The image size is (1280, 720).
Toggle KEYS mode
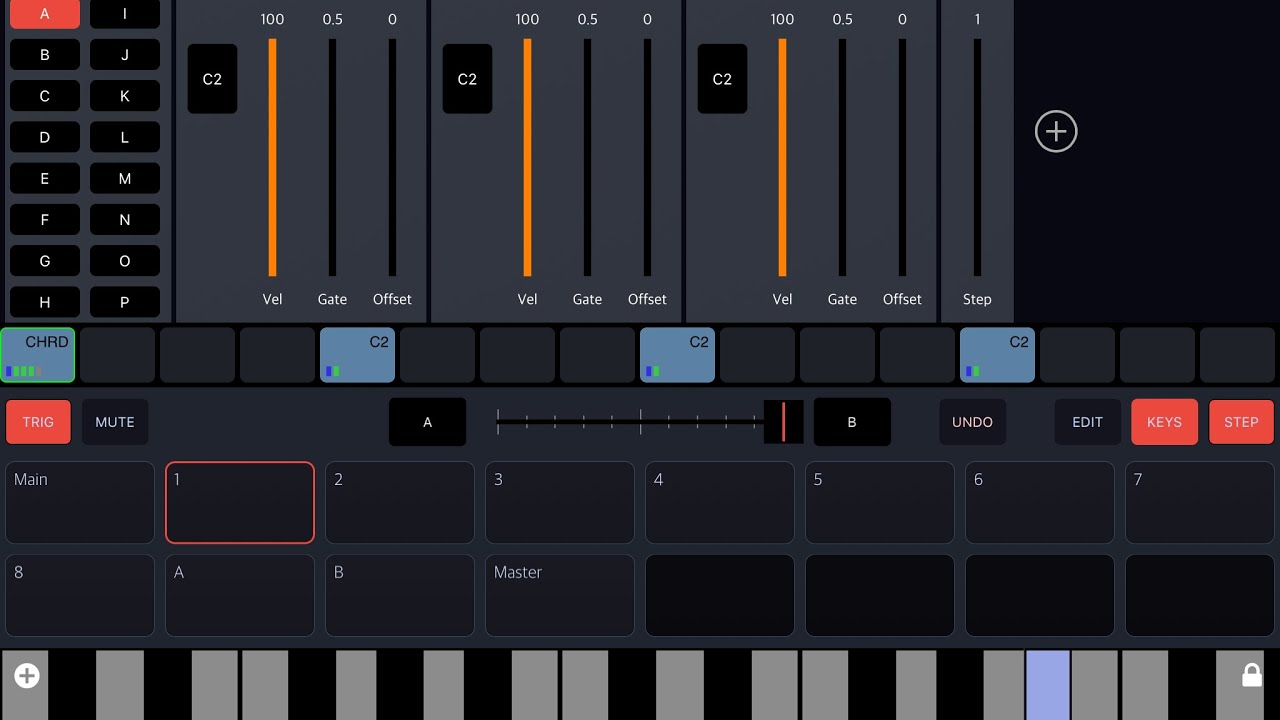click(x=1164, y=422)
